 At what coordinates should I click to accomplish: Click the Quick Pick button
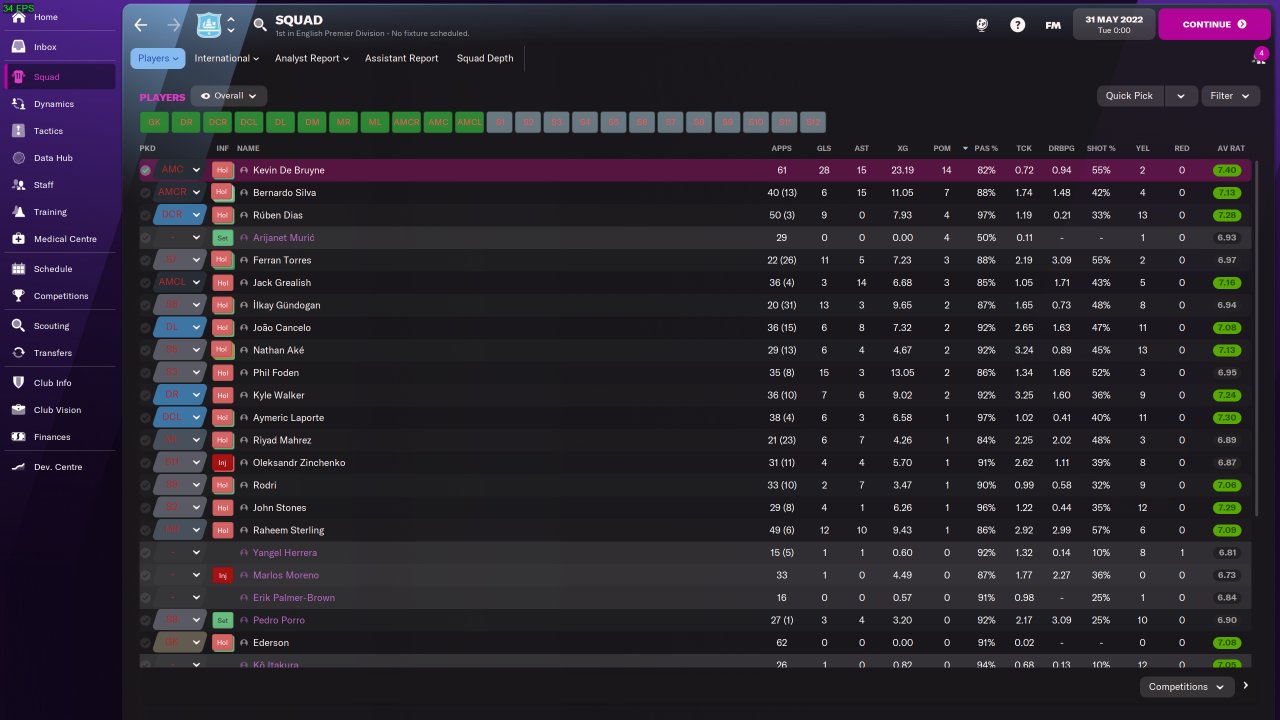(1130, 96)
